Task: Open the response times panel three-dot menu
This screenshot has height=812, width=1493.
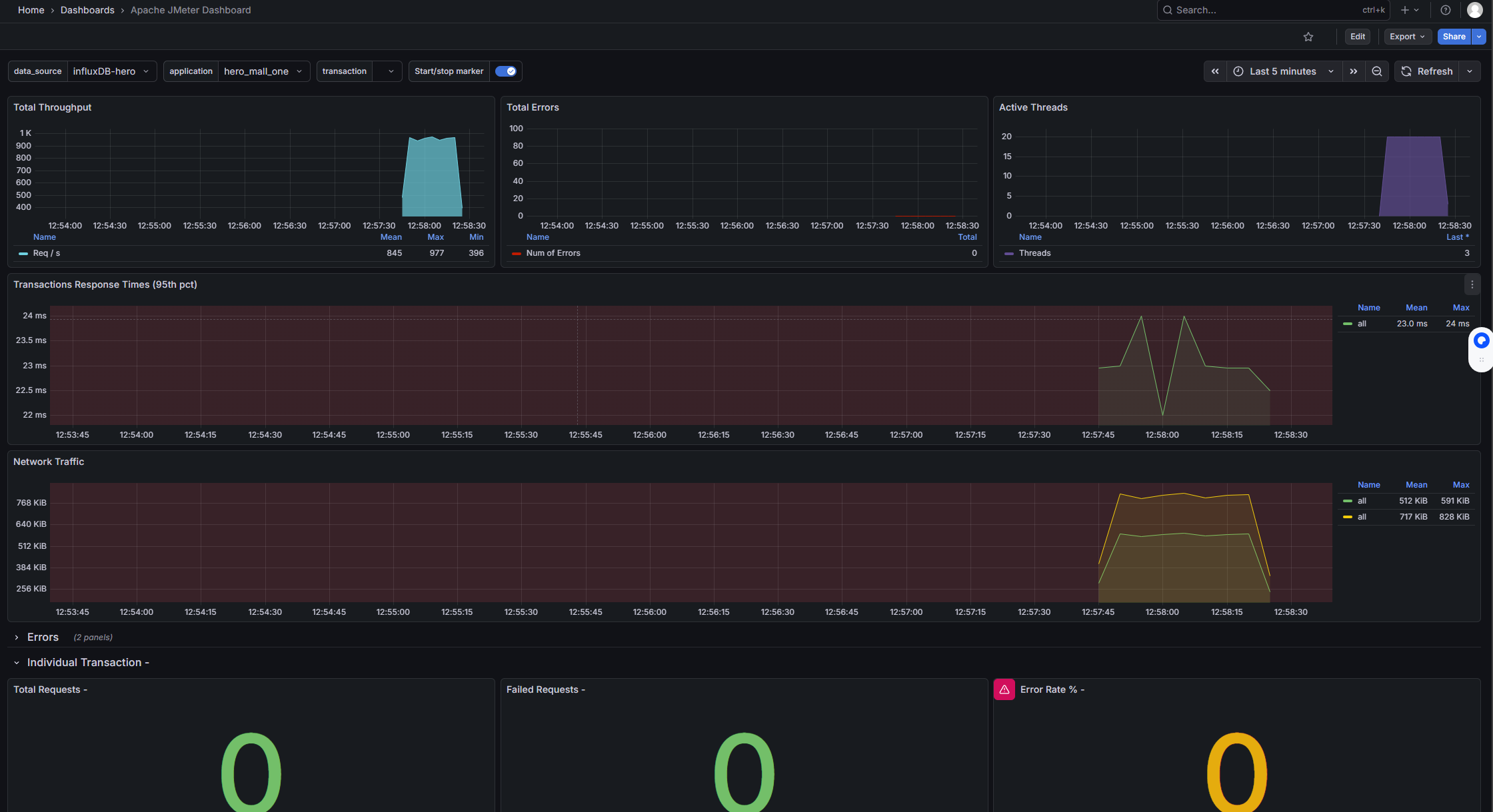Action: point(1472,284)
